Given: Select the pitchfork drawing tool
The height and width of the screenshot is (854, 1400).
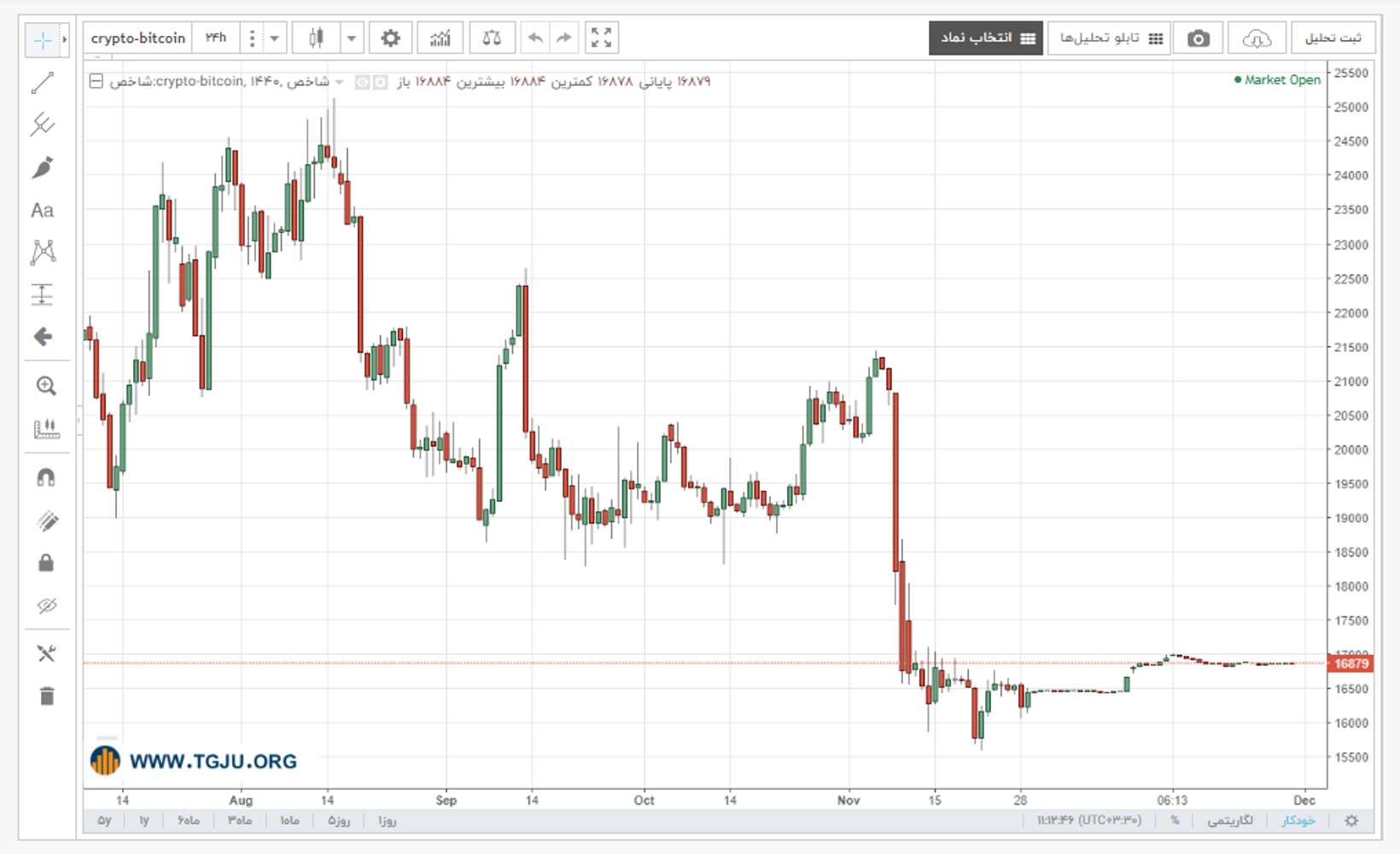Looking at the screenshot, I should (43, 125).
